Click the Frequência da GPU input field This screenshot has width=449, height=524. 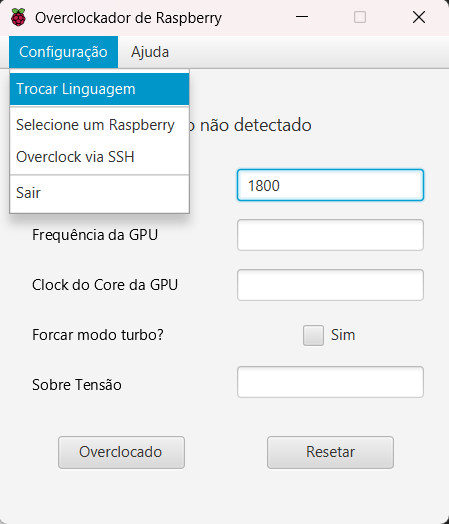tap(330, 235)
